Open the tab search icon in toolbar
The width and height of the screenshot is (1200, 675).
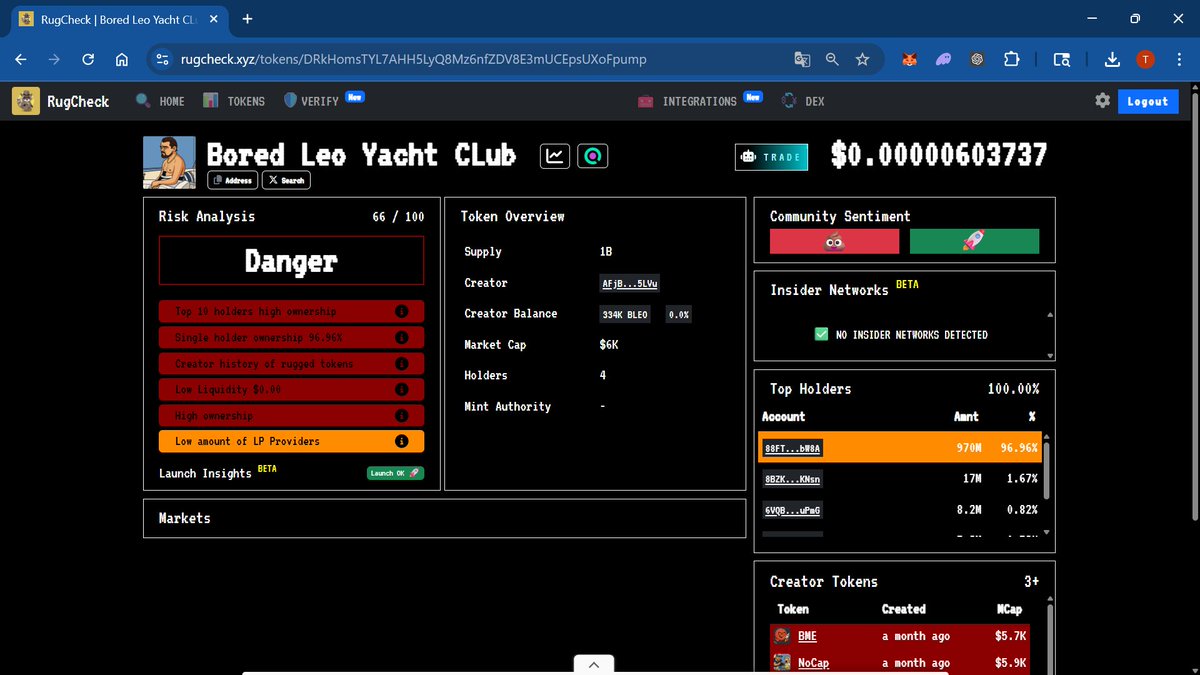click(1062, 60)
